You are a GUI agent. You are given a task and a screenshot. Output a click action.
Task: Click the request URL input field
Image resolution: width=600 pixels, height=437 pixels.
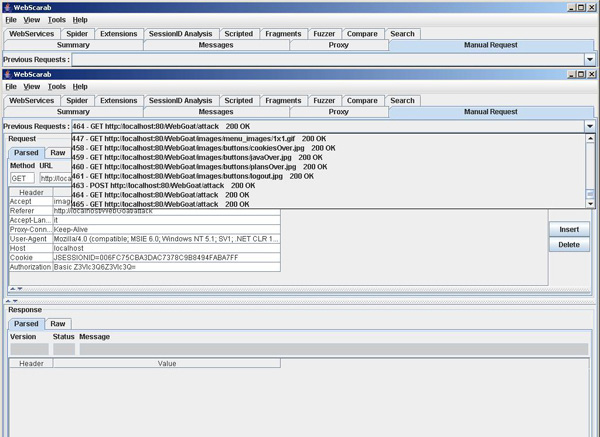click(x=56, y=178)
